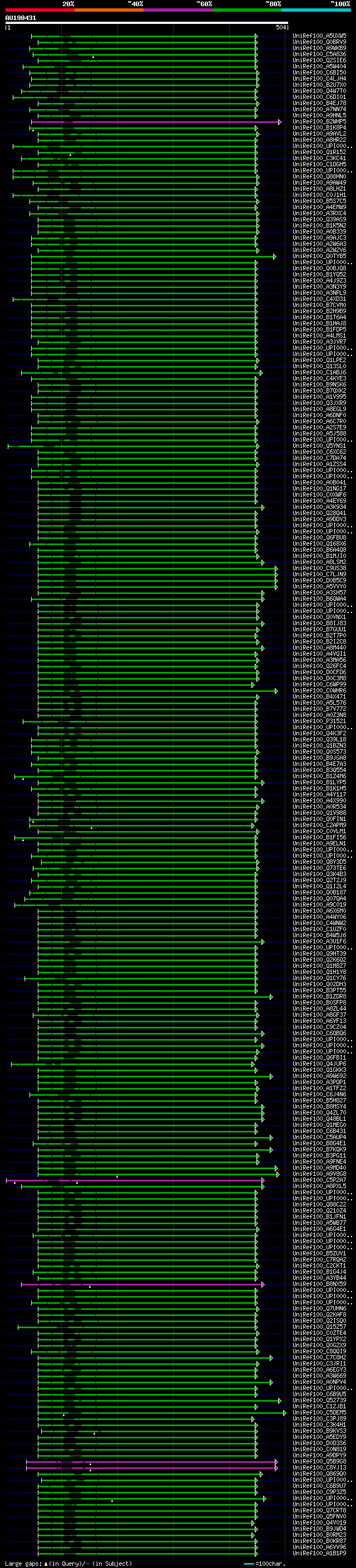
Task: Select label UniRef100_Q6FB11
Action: point(319,1058)
